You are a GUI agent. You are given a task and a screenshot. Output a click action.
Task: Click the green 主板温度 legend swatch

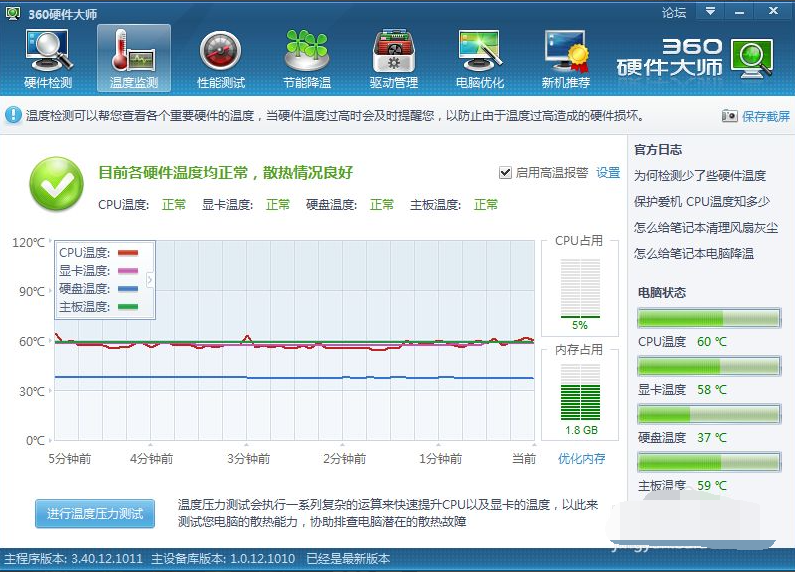click(x=128, y=307)
